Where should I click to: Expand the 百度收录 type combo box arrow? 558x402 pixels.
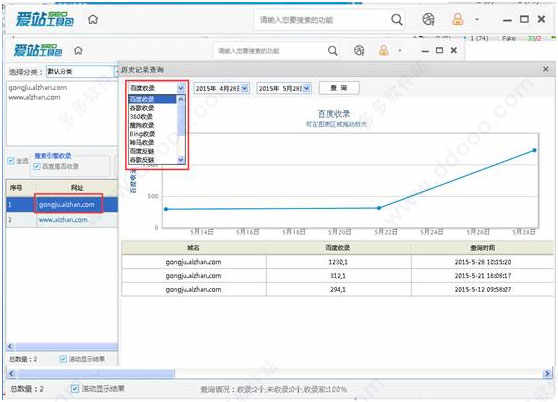click(x=181, y=88)
